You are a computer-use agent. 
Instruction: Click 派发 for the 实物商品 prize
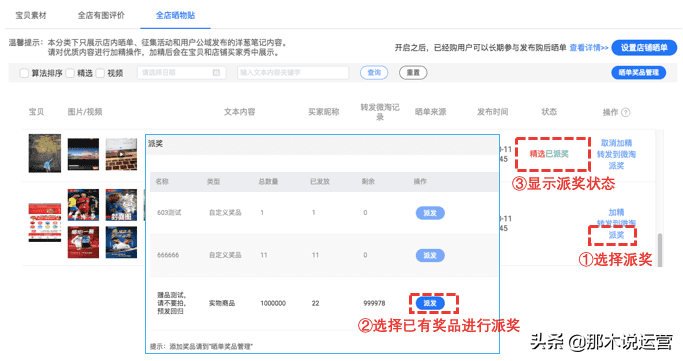click(x=430, y=303)
